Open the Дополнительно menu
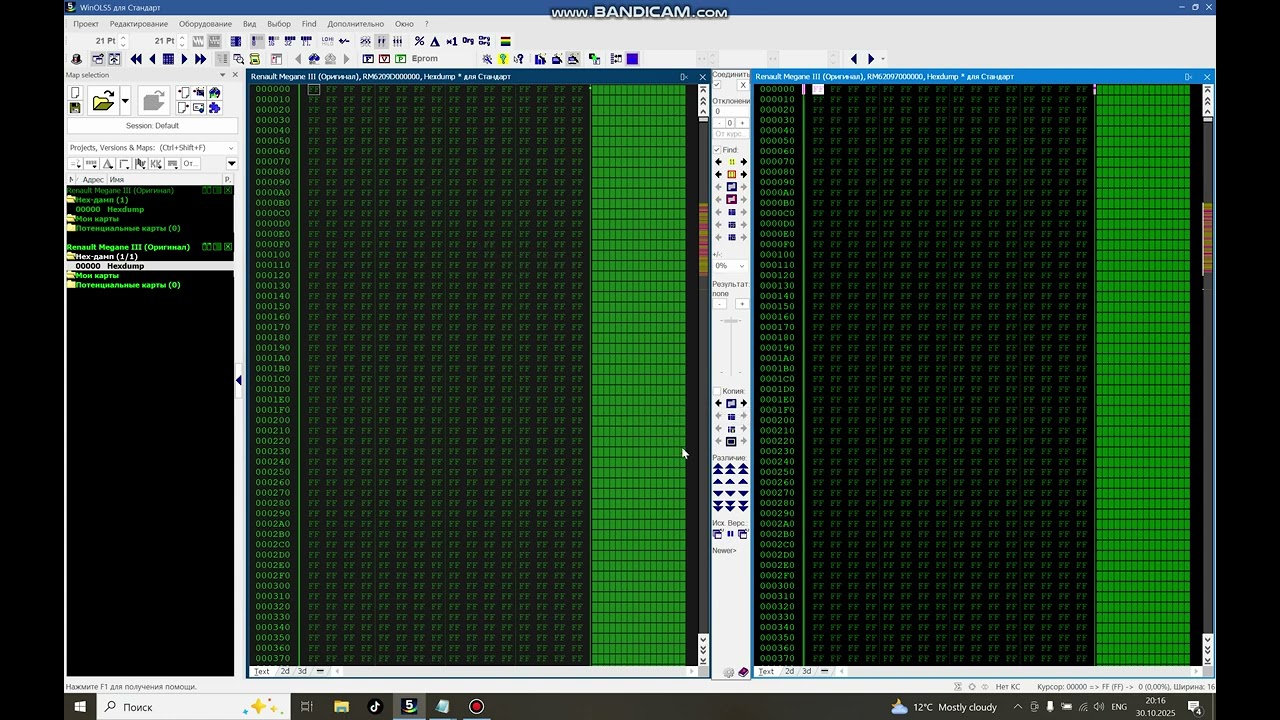The height and width of the screenshot is (720, 1280). 355,24
